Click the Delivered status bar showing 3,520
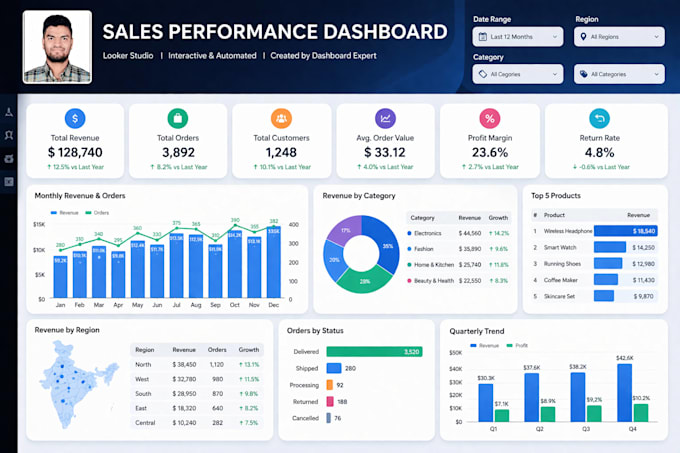This screenshot has height=453, width=680. [x=374, y=352]
